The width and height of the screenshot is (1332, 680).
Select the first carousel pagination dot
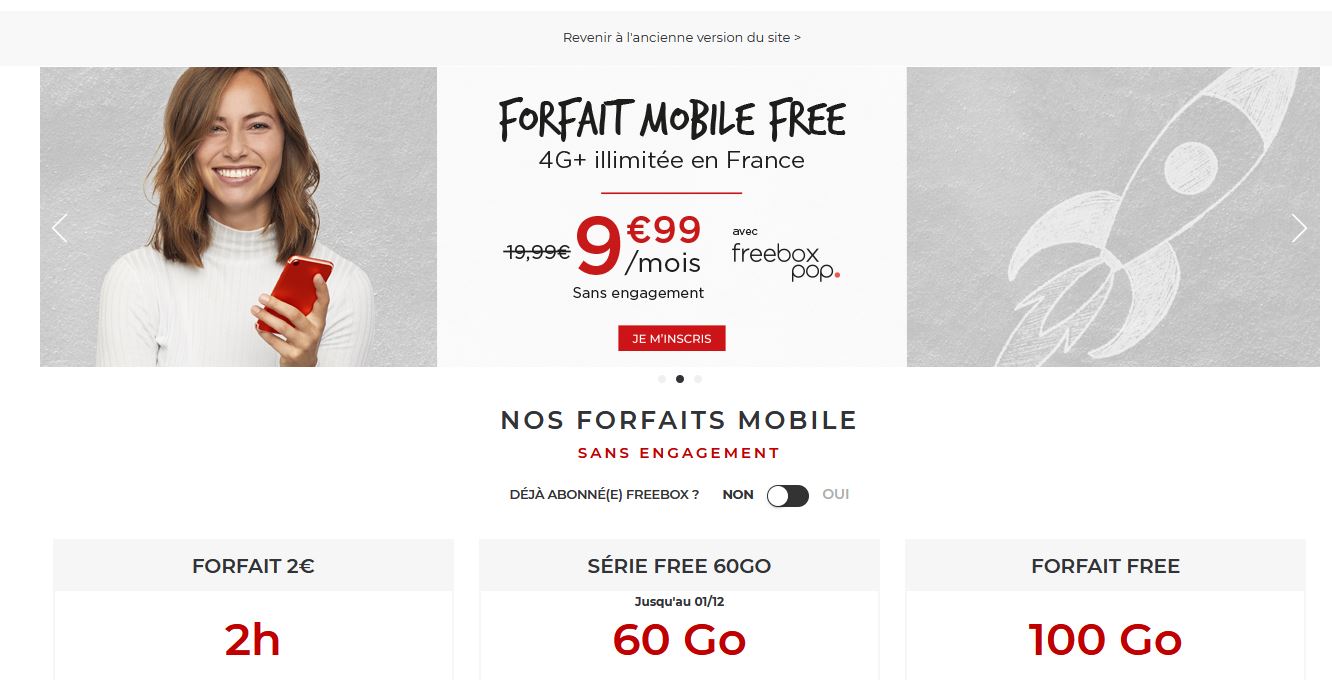click(x=662, y=379)
